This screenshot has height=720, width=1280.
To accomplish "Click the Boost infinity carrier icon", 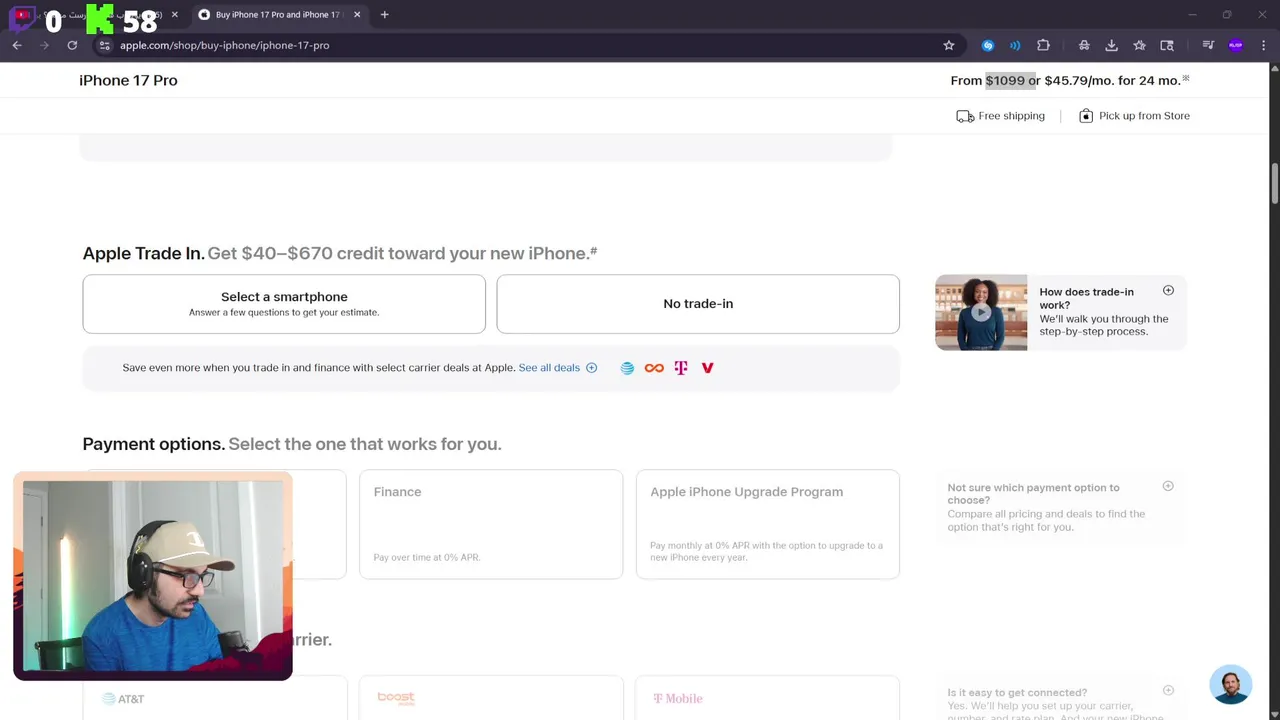I will click(654, 368).
